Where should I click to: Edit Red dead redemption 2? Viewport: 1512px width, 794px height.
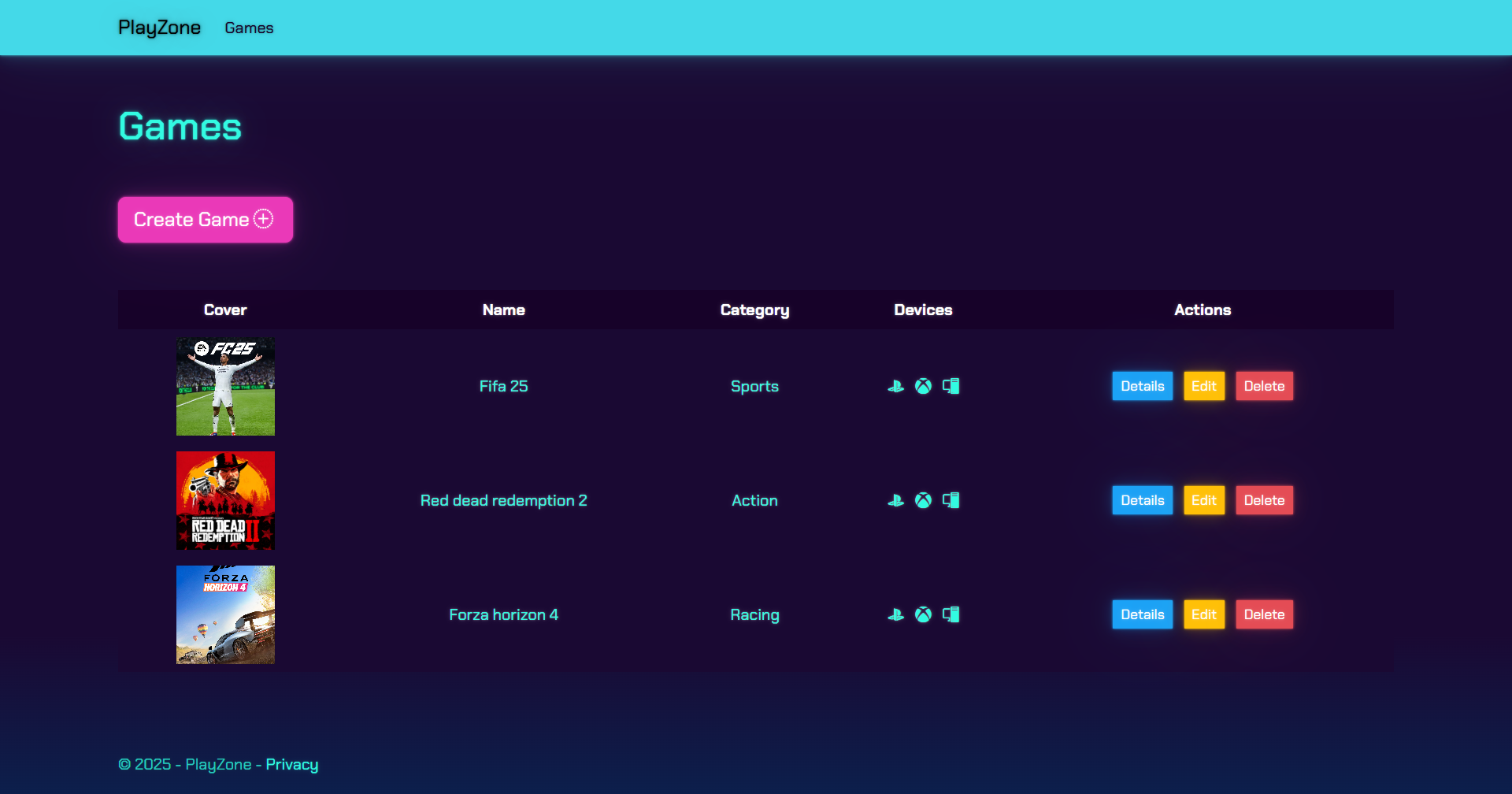tap(1204, 500)
